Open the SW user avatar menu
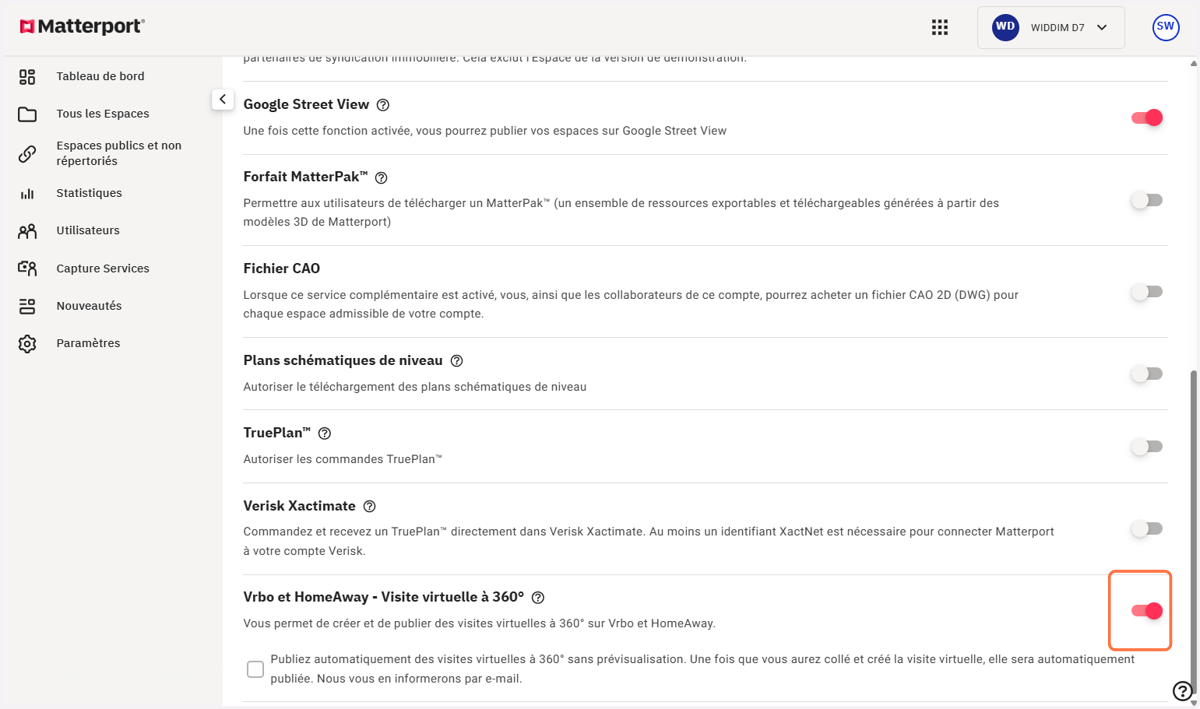The image size is (1200, 709). point(1165,28)
